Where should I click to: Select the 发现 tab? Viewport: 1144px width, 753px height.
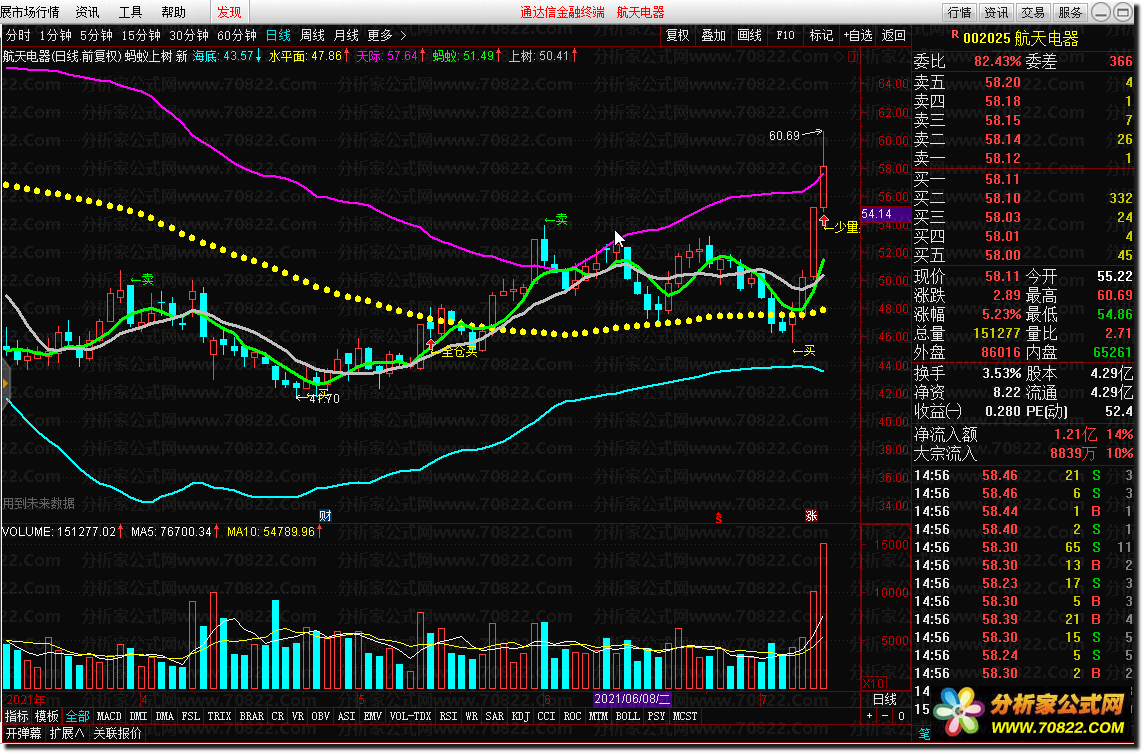click(229, 12)
